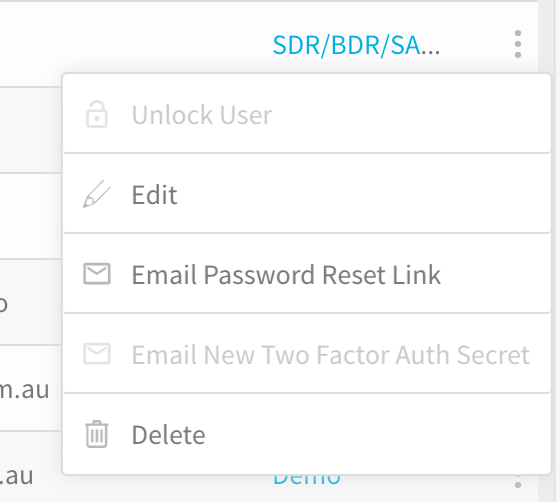Screen dimensions: 560x502
Task: Select the Unlock User menu entry
Action: pyautogui.click(x=307, y=114)
